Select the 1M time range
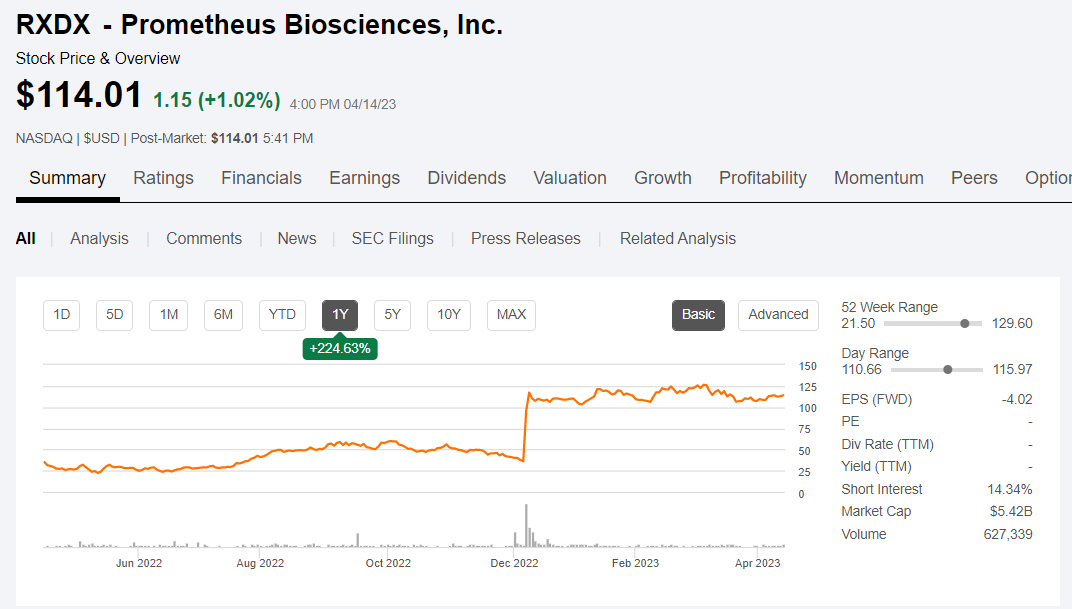The height and width of the screenshot is (609, 1072). (169, 314)
